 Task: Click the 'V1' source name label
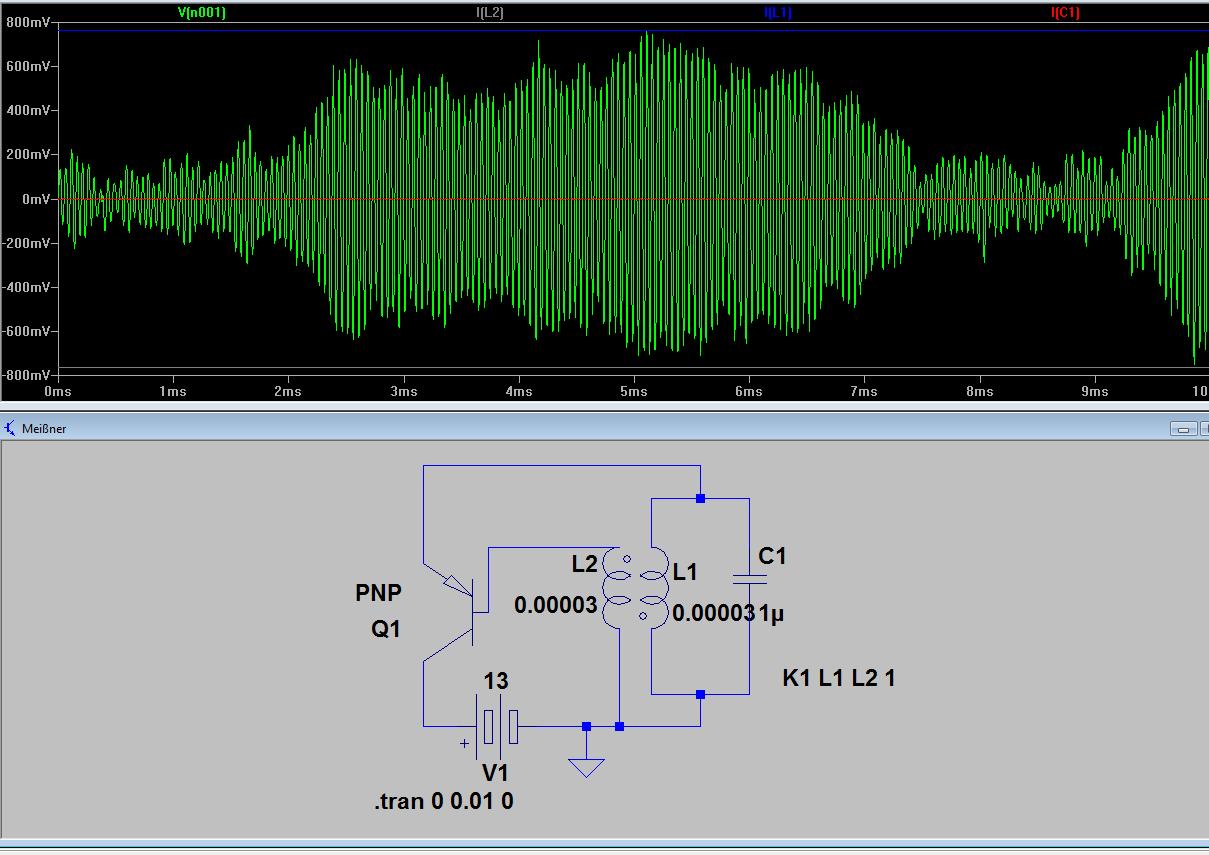click(x=496, y=773)
